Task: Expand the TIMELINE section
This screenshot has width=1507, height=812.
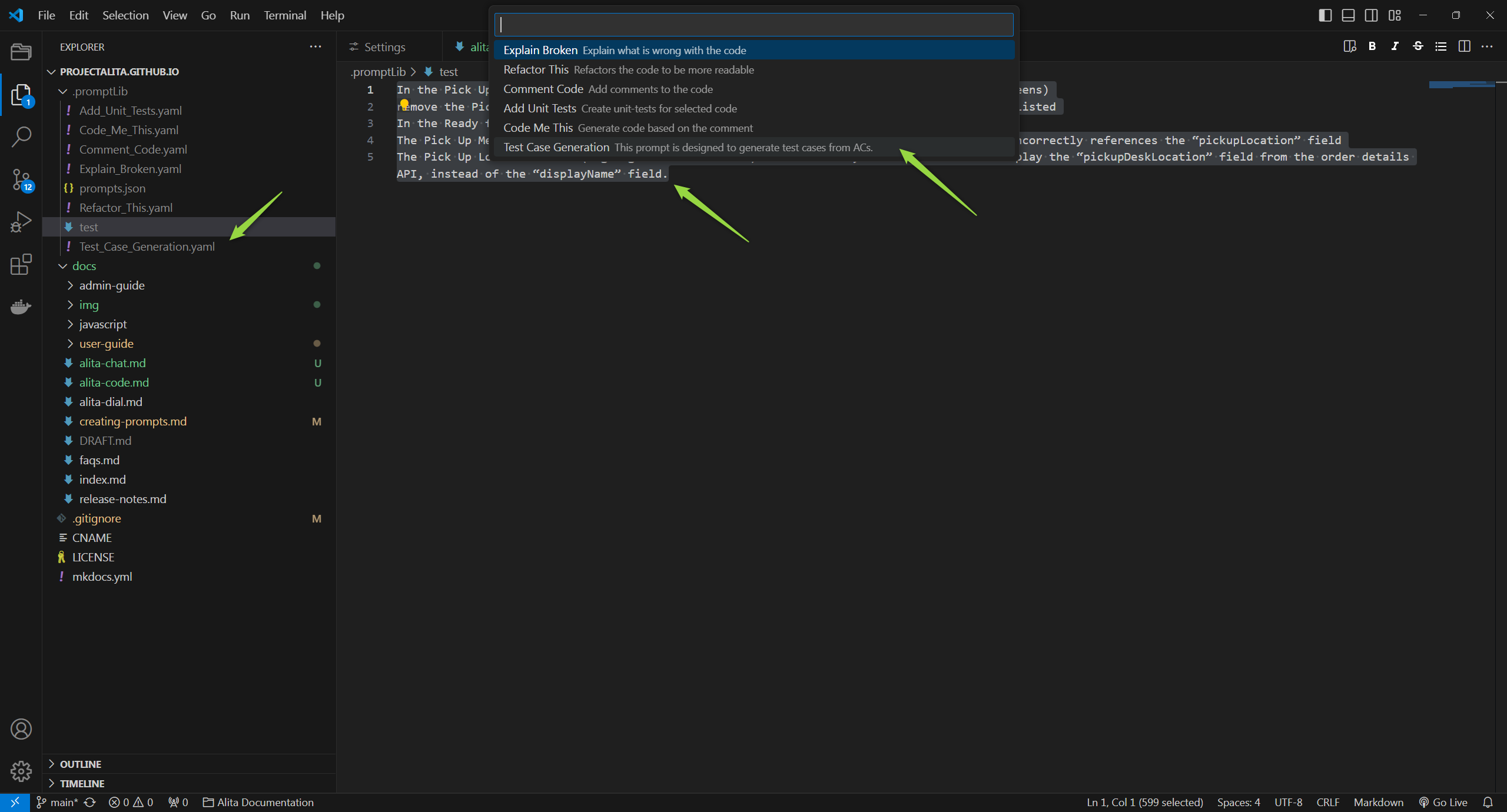Action: [188, 783]
